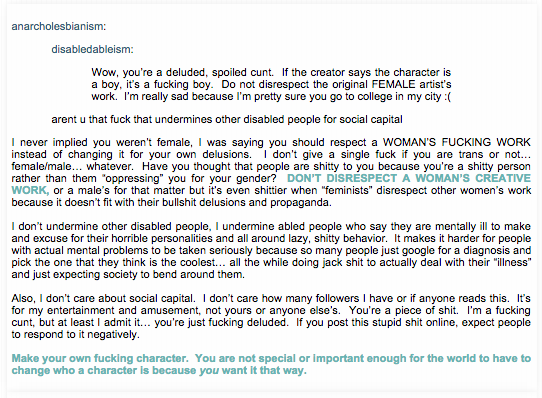Click the italic "you" in the last line

[x=209, y=370]
